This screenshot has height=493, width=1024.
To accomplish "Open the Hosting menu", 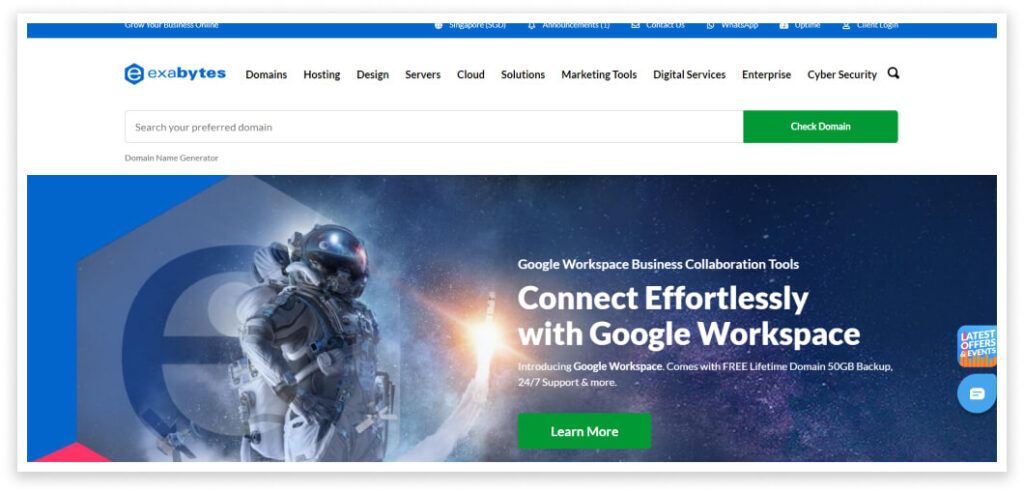I will (321, 74).
